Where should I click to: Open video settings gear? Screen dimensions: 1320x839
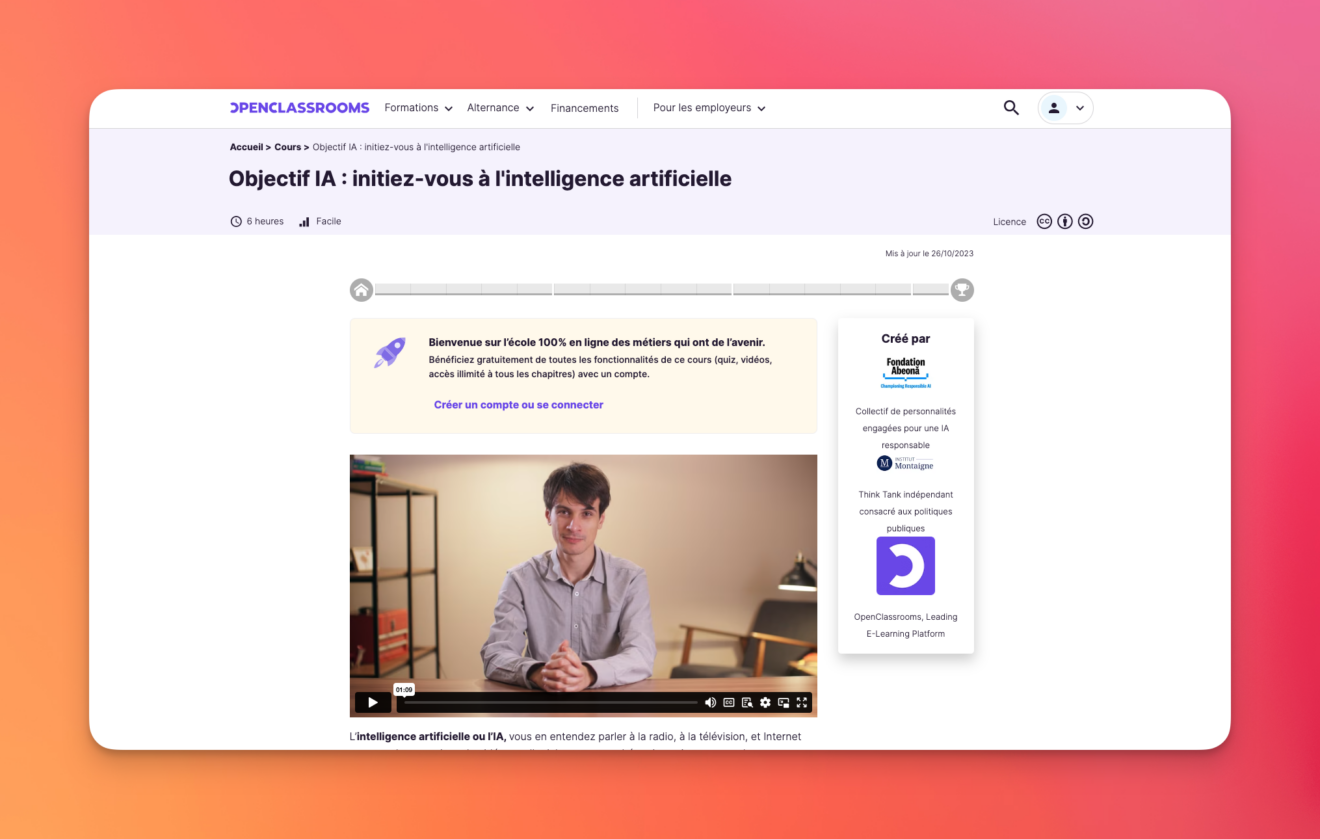click(765, 702)
